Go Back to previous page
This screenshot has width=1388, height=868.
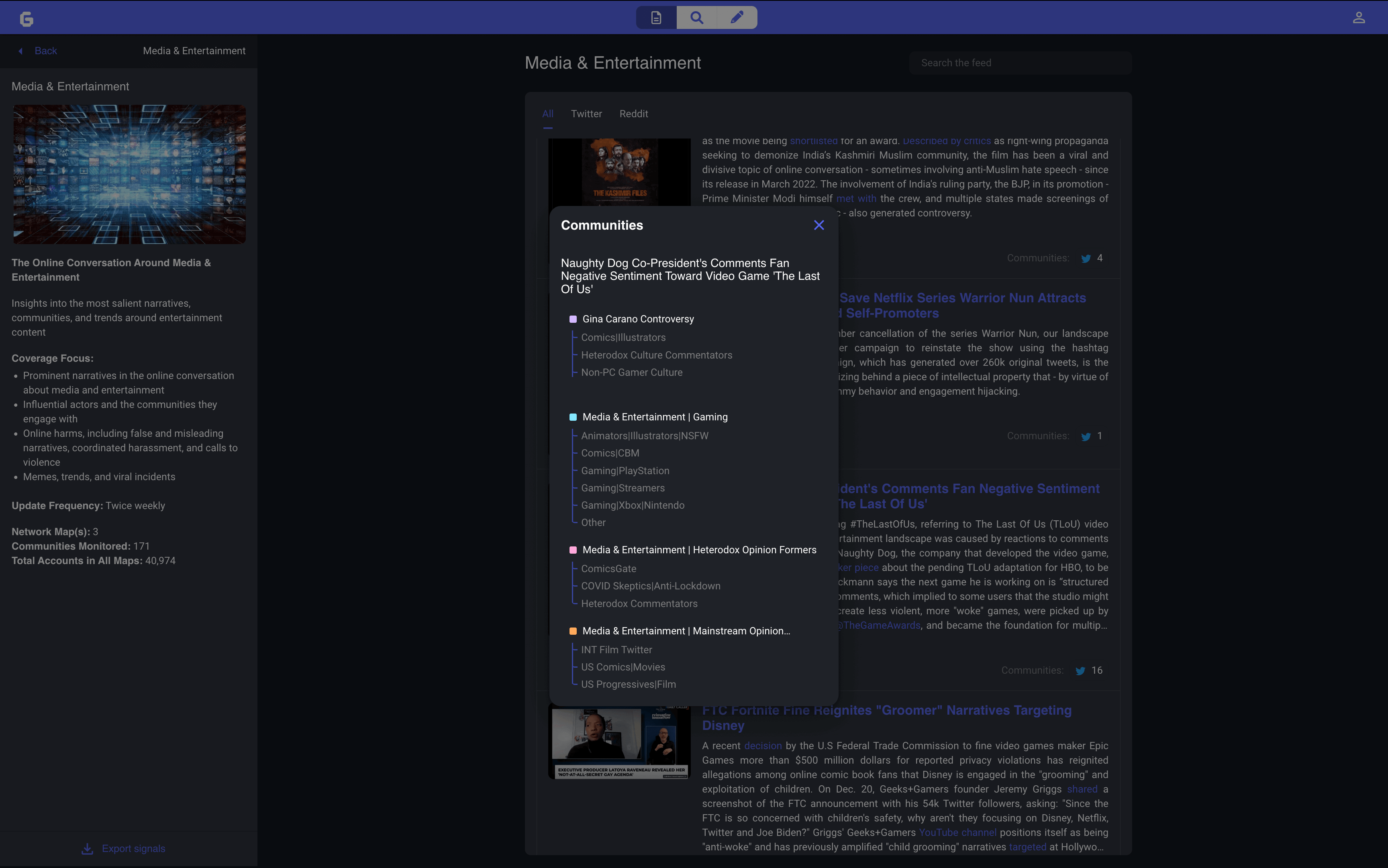(38, 51)
